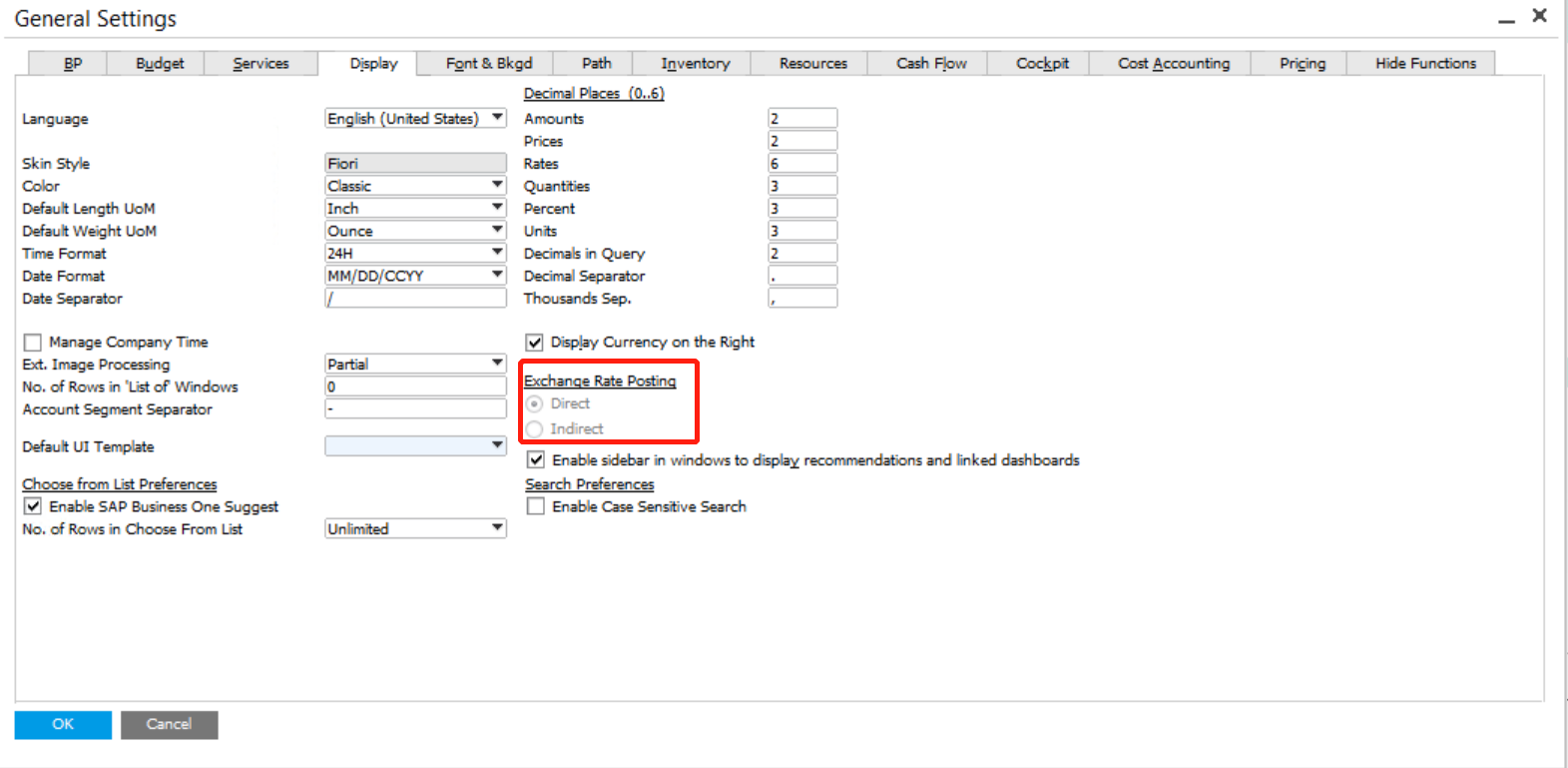Image resolution: width=1568 pixels, height=768 pixels.
Task: Open the Font & Bkgd tab
Action: pos(488,63)
